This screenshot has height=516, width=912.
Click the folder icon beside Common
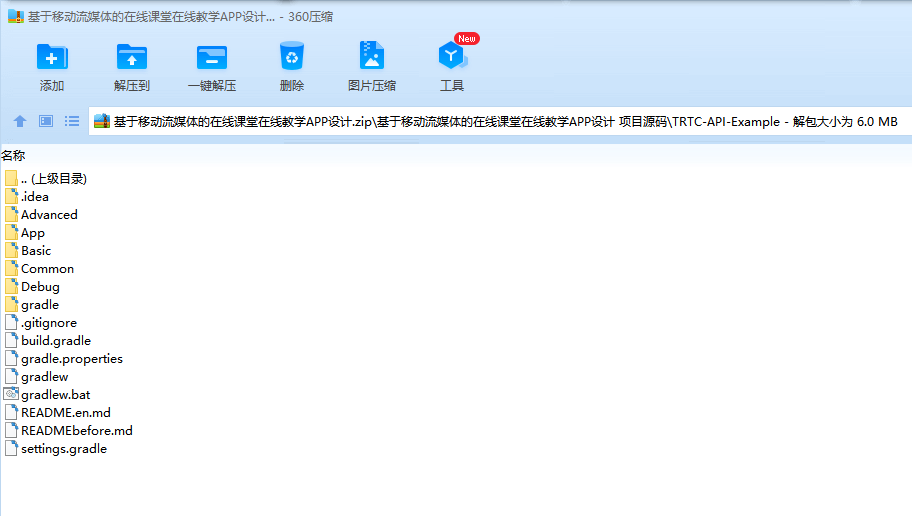point(11,268)
